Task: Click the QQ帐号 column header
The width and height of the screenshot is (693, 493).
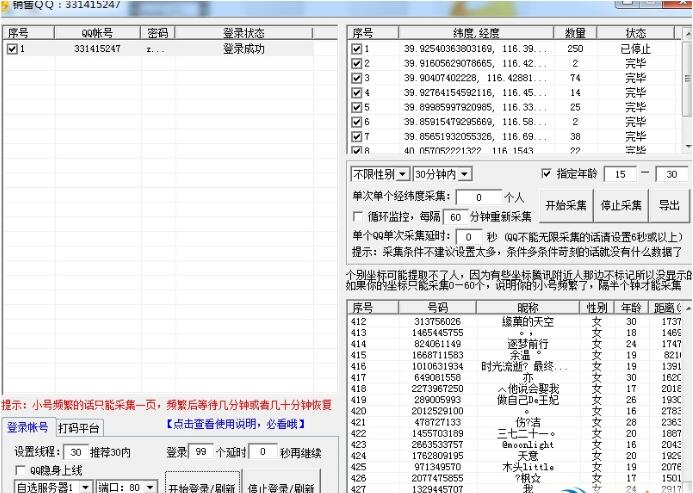Action: 97,33
